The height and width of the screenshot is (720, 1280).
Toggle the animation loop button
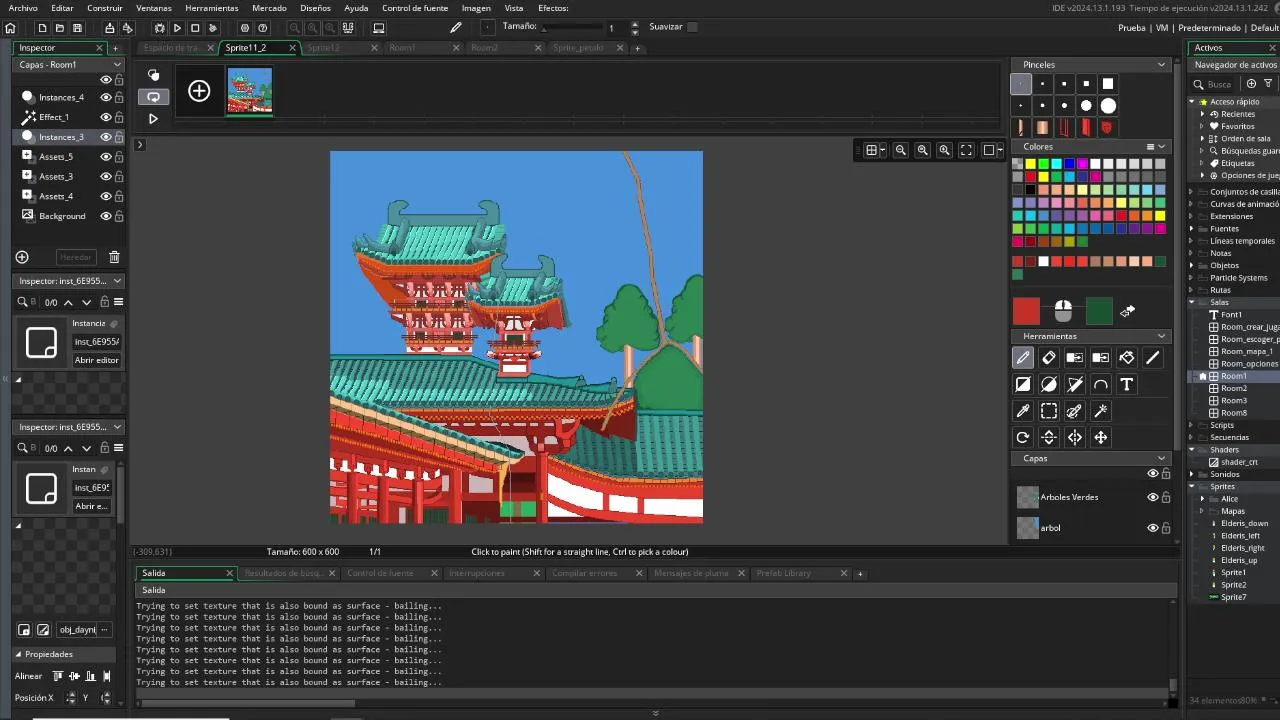(153, 97)
